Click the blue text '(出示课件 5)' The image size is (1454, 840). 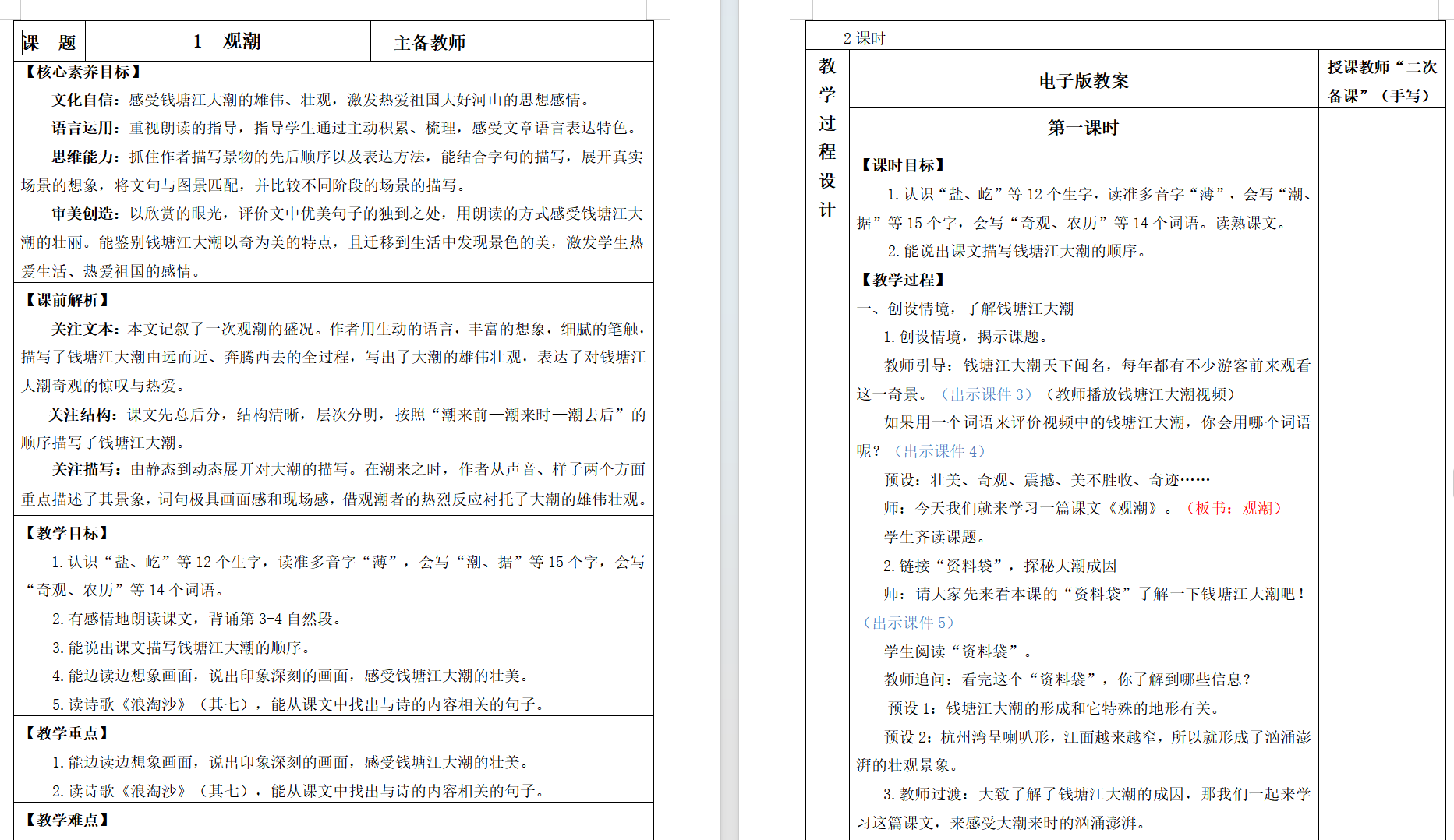pos(907,623)
